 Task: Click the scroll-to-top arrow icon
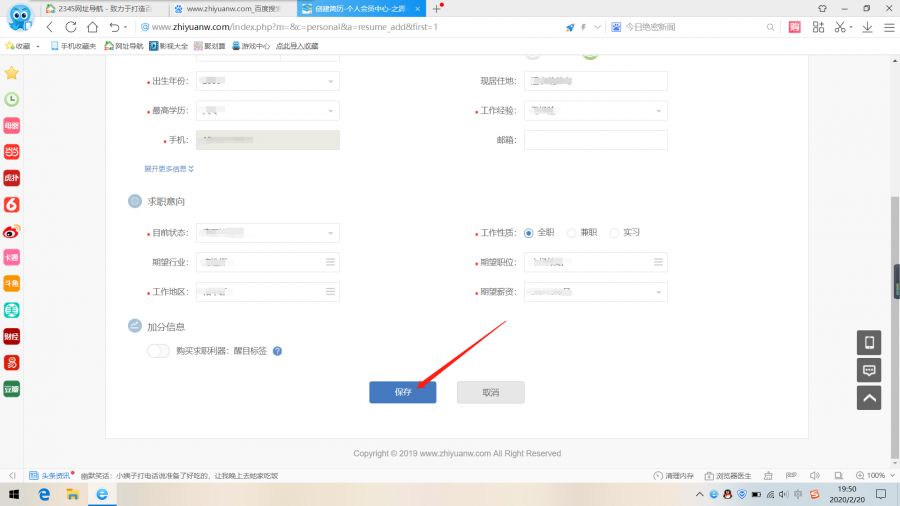pos(869,397)
